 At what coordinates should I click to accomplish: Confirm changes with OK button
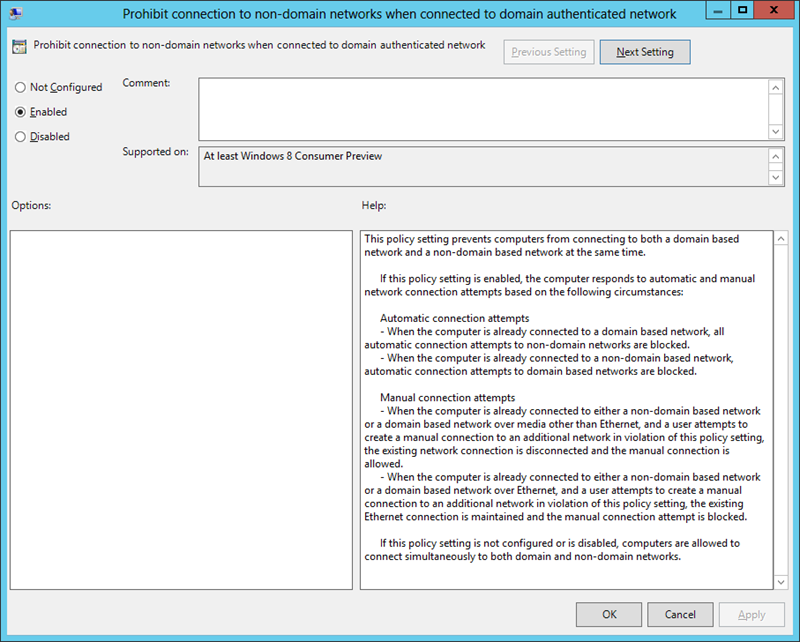(609, 614)
